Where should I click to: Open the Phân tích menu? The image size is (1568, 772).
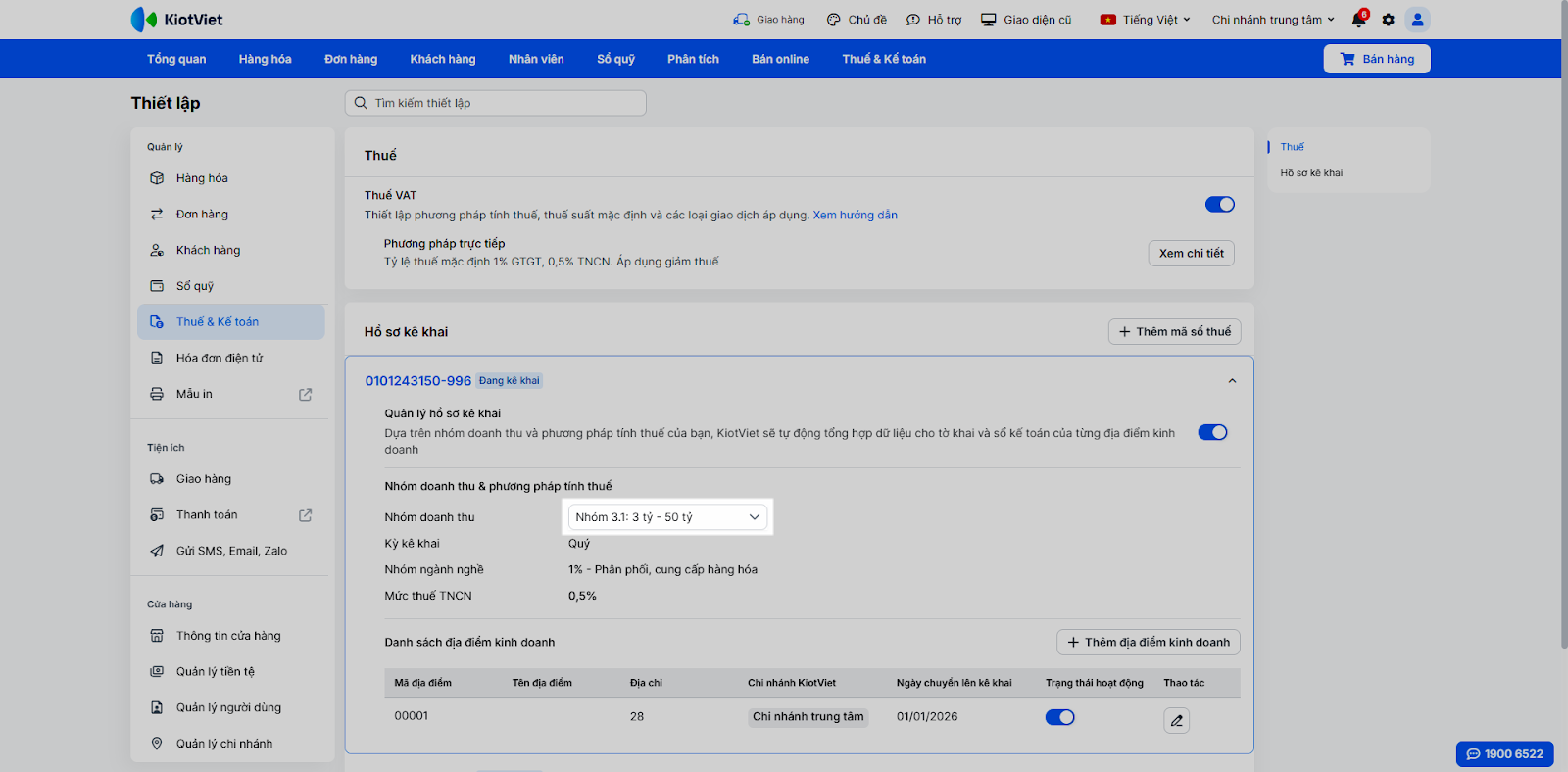tap(694, 59)
